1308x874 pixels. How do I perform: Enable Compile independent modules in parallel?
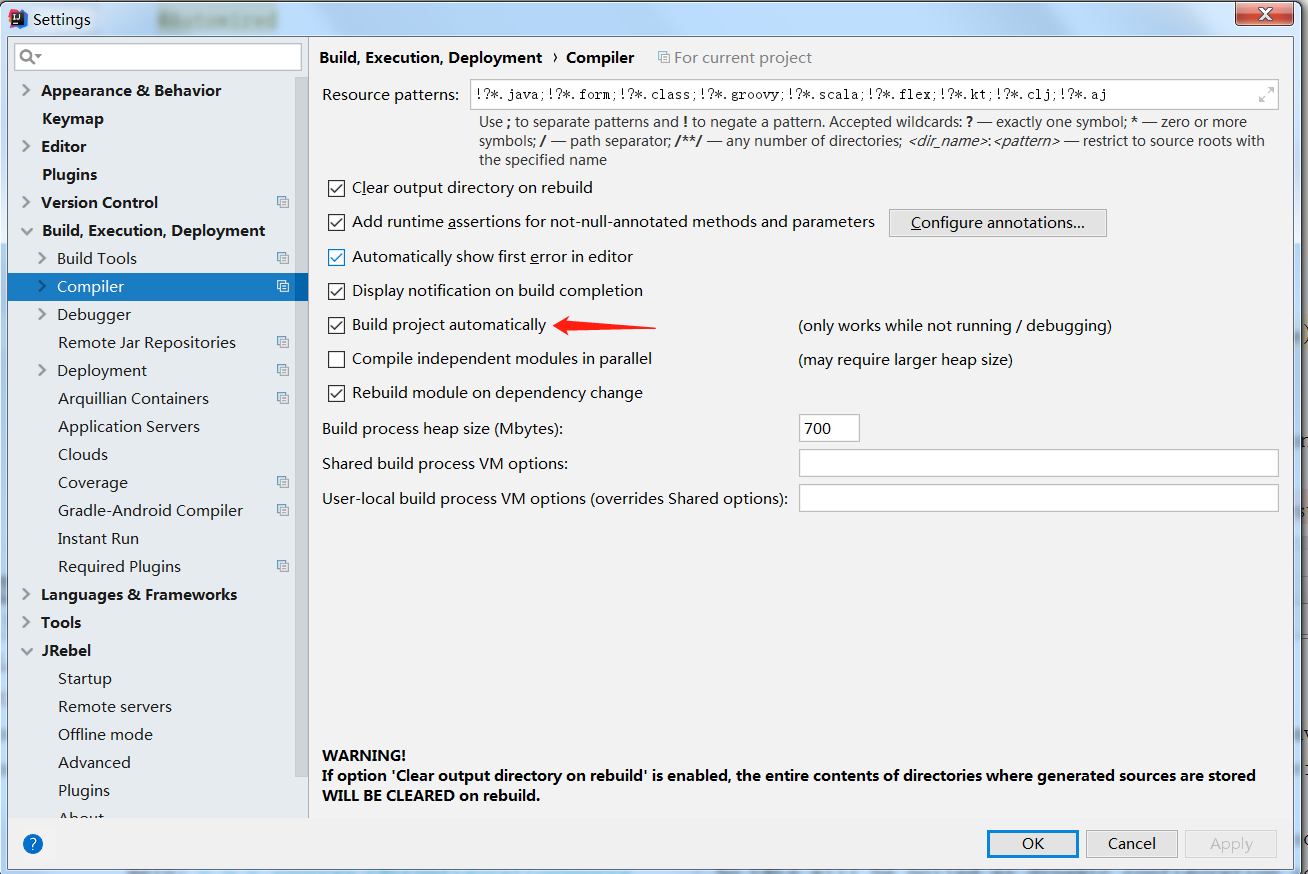[x=337, y=359]
